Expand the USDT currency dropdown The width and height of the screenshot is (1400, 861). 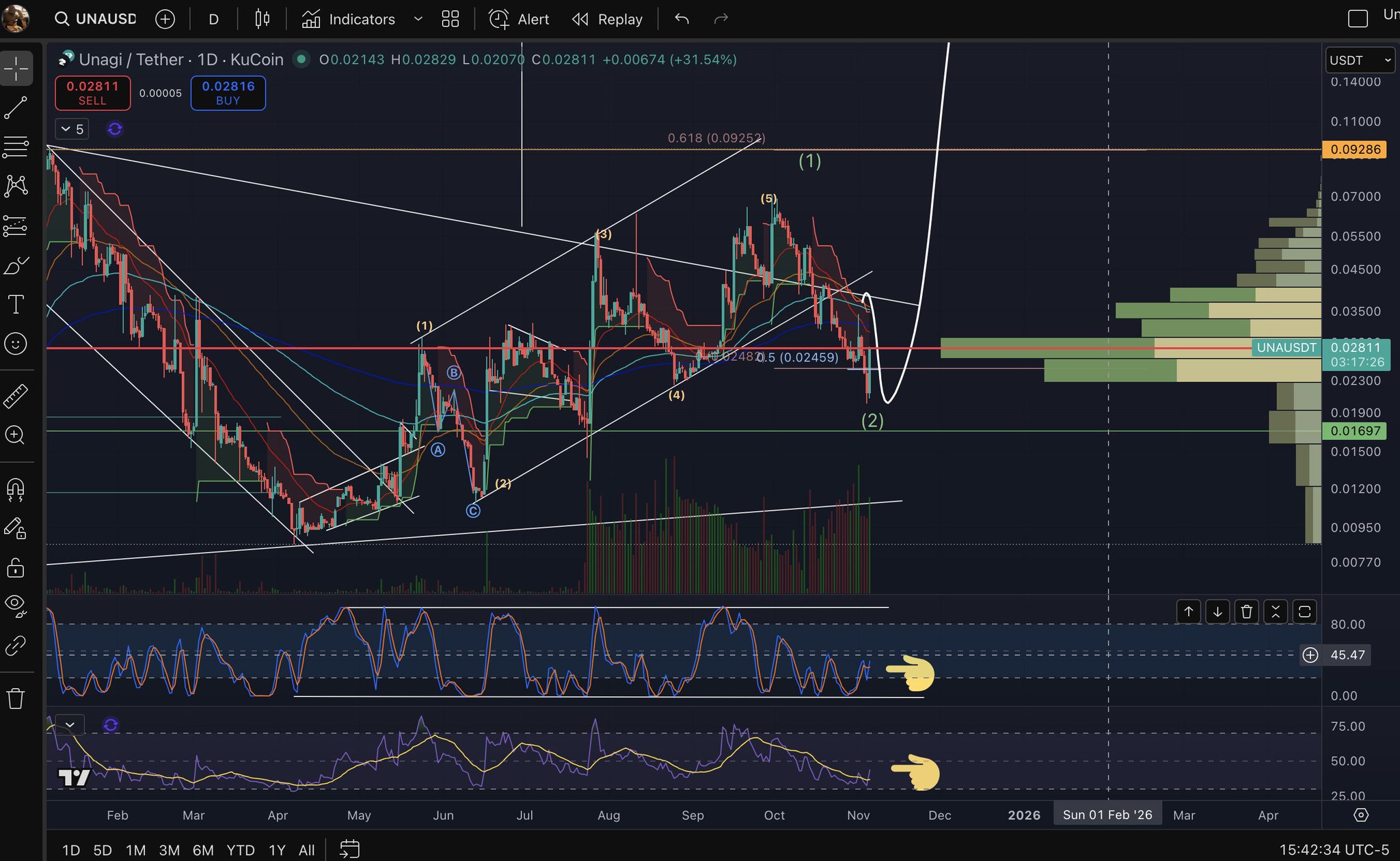(1359, 60)
